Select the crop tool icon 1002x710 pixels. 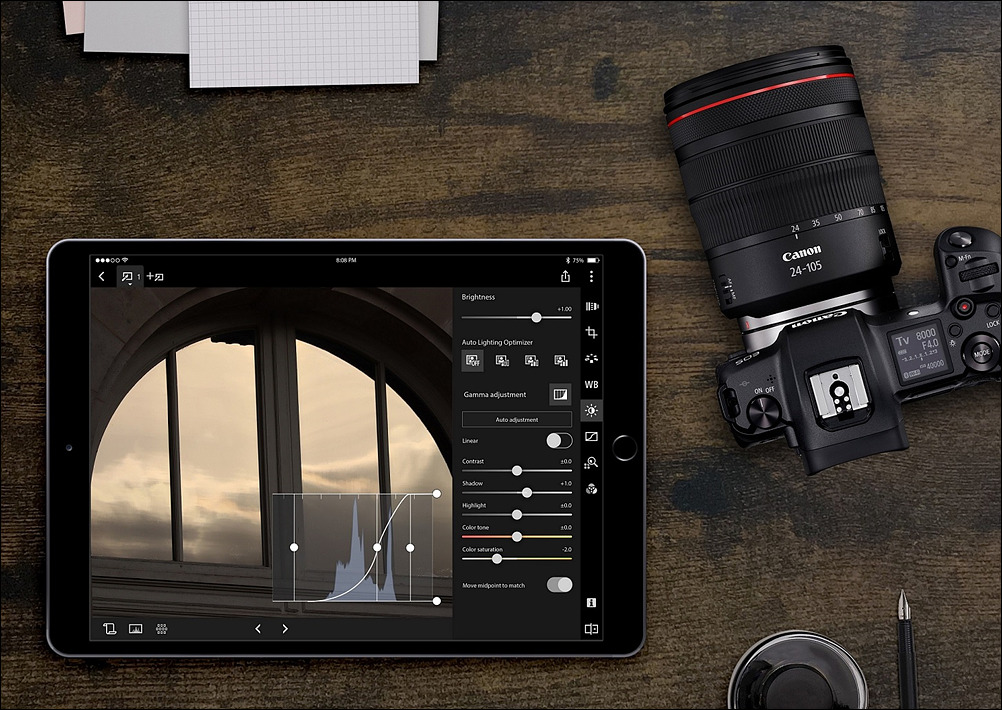click(x=592, y=332)
